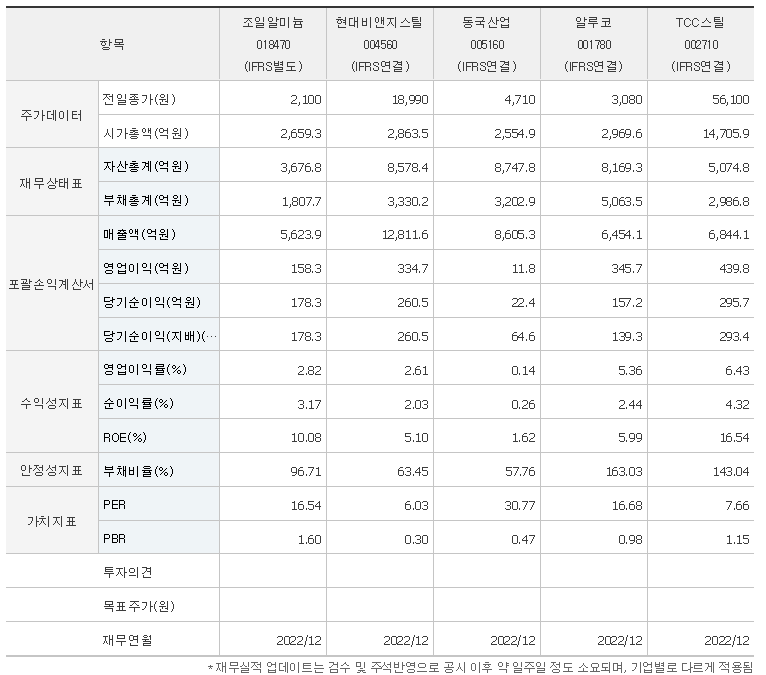Select the 수익성지표 category cell
This screenshot has width=766, height=675.
pyautogui.click(x=52, y=403)
